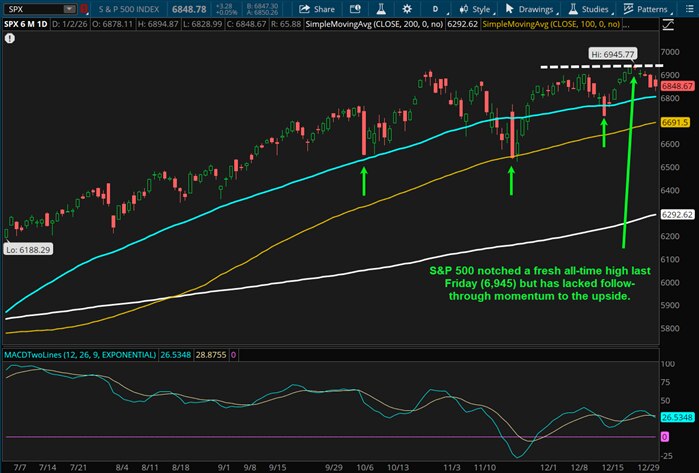Expand the studies header ellipsis
This screenshot has width=699, height=473.
pyautogui.click(x=626, y=25)
